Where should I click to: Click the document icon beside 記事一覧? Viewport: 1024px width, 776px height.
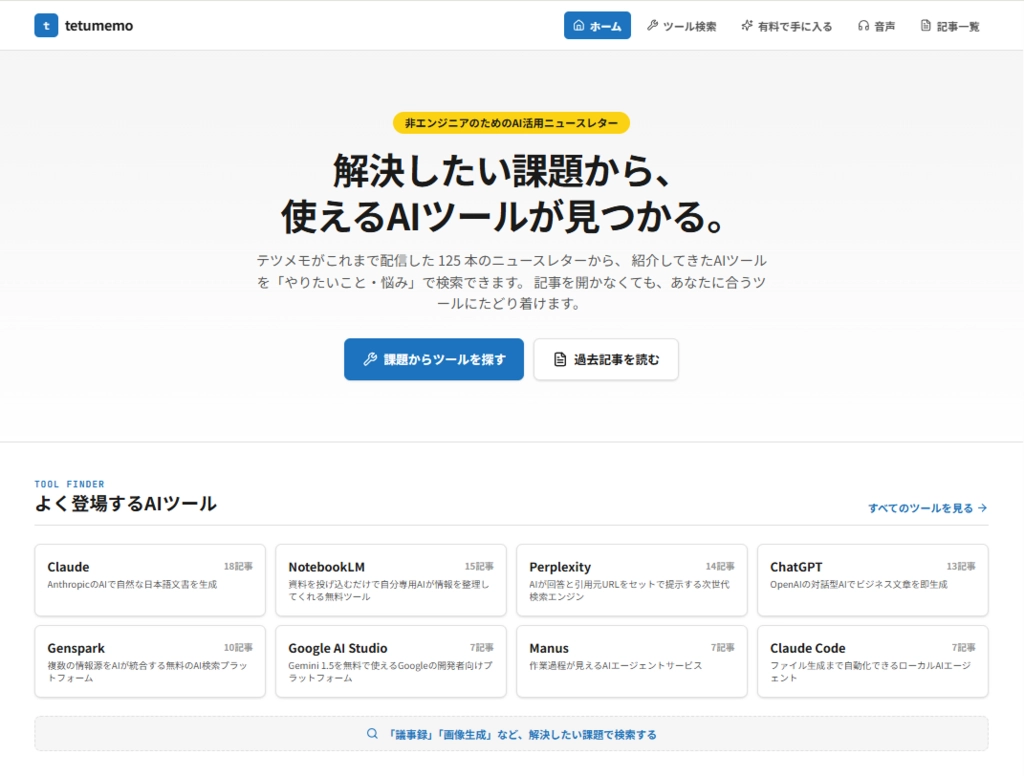tap(925, 25)
